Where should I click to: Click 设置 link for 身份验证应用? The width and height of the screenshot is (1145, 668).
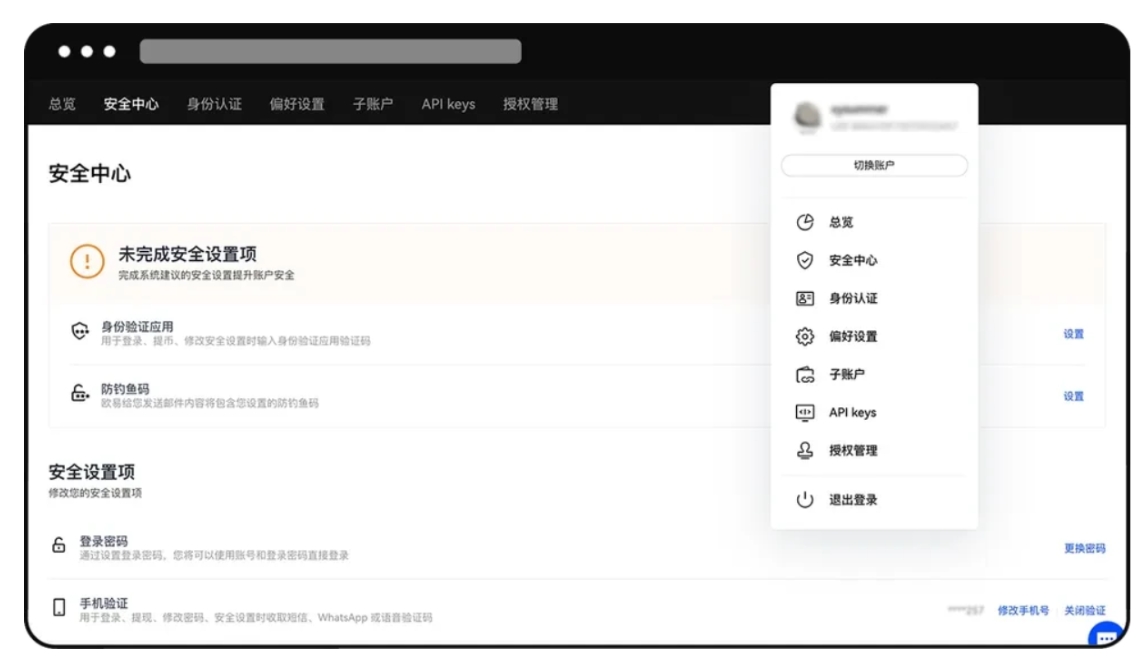click(1073, 334)
